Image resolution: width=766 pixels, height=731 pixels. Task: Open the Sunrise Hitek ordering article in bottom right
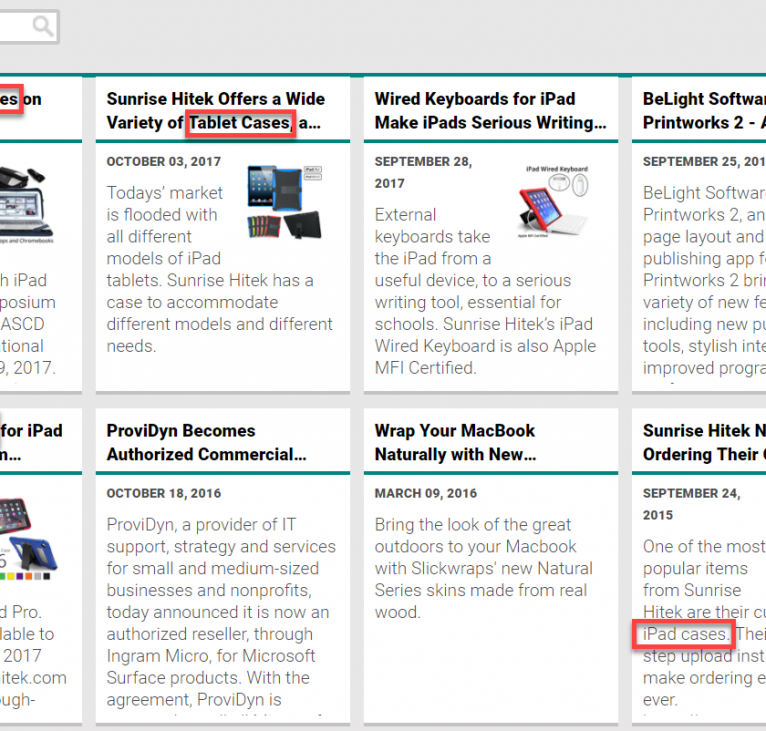pyautogui.click(x=704, y=442)
